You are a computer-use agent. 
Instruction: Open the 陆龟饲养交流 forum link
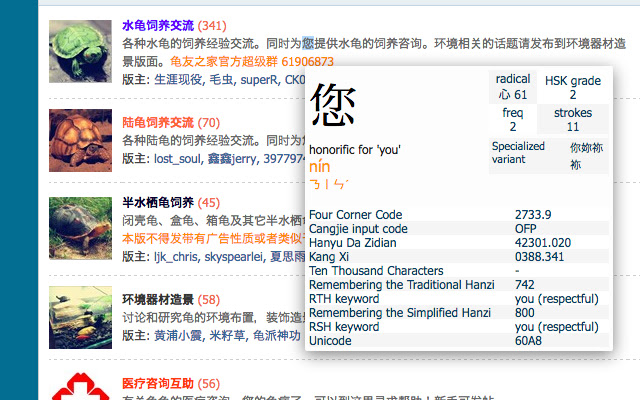coord(158,122)
